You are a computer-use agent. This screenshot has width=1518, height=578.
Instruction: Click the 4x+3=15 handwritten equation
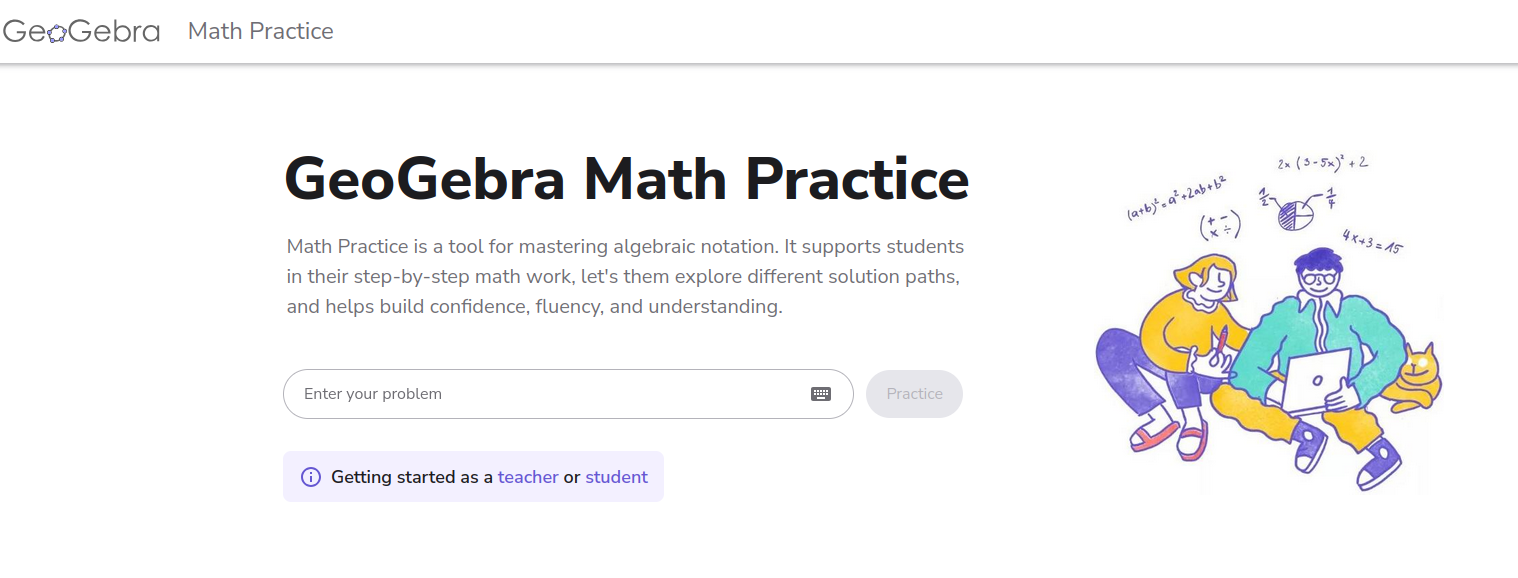(1371, 242)
